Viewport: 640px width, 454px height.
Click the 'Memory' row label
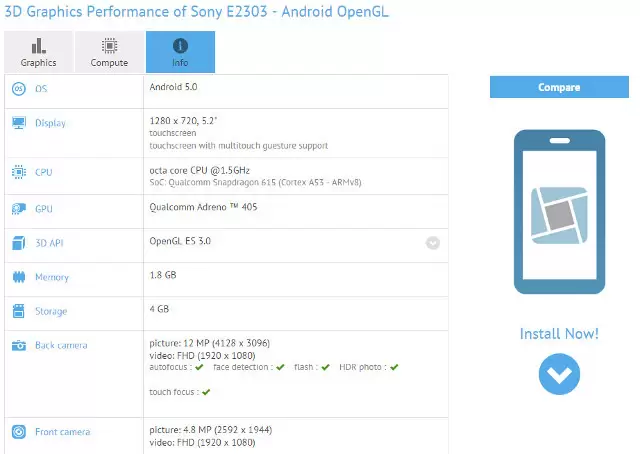52,277
